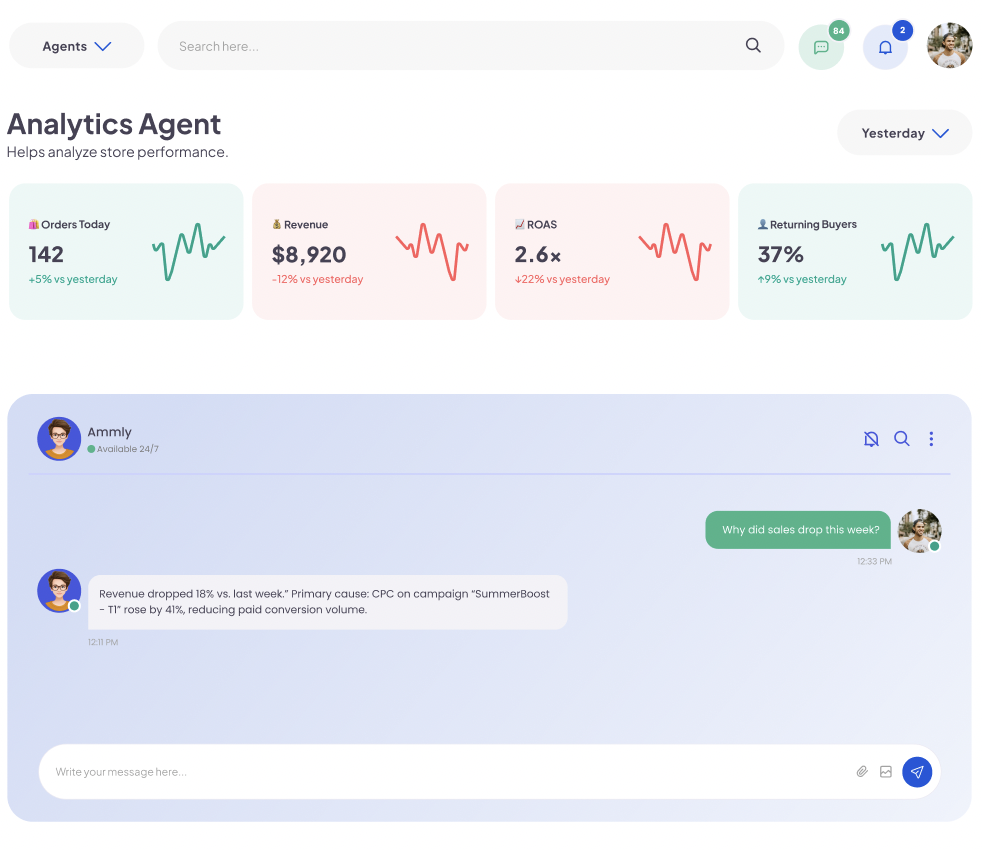The height and width of the screenshot is (850, 982).
Task: Click the 'Why did sales drop this week?' message
Action: tap(798, 530)
